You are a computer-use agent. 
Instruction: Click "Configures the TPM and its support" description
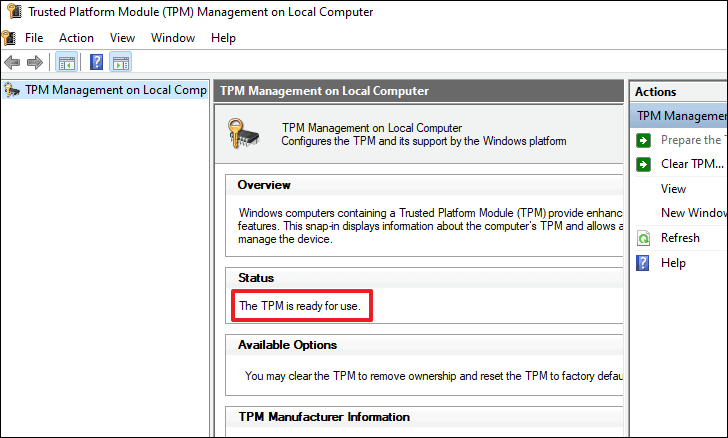(423, 141)
